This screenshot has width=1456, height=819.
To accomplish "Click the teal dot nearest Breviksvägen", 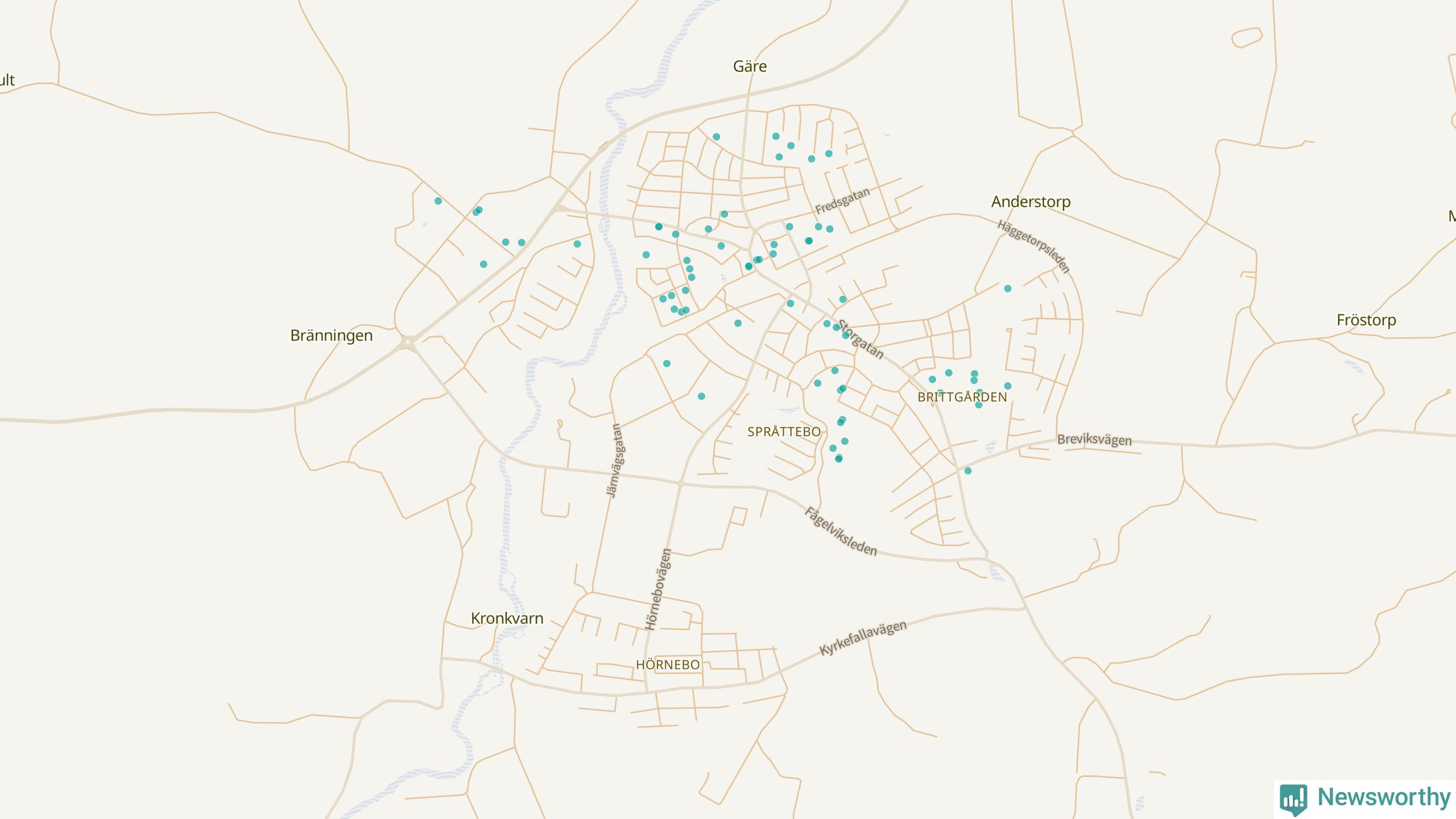I will point(968,471).
